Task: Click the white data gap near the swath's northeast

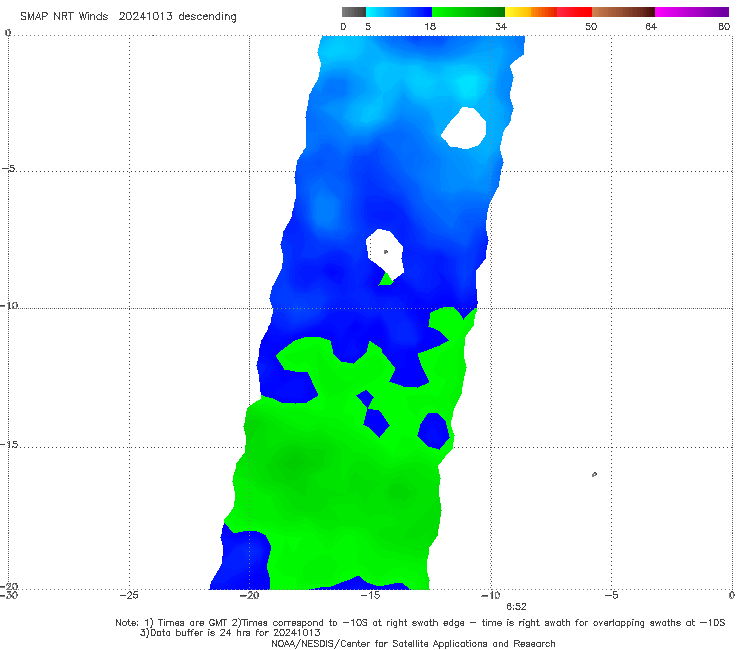Action: pyautogui.click(x=464, y=128)
